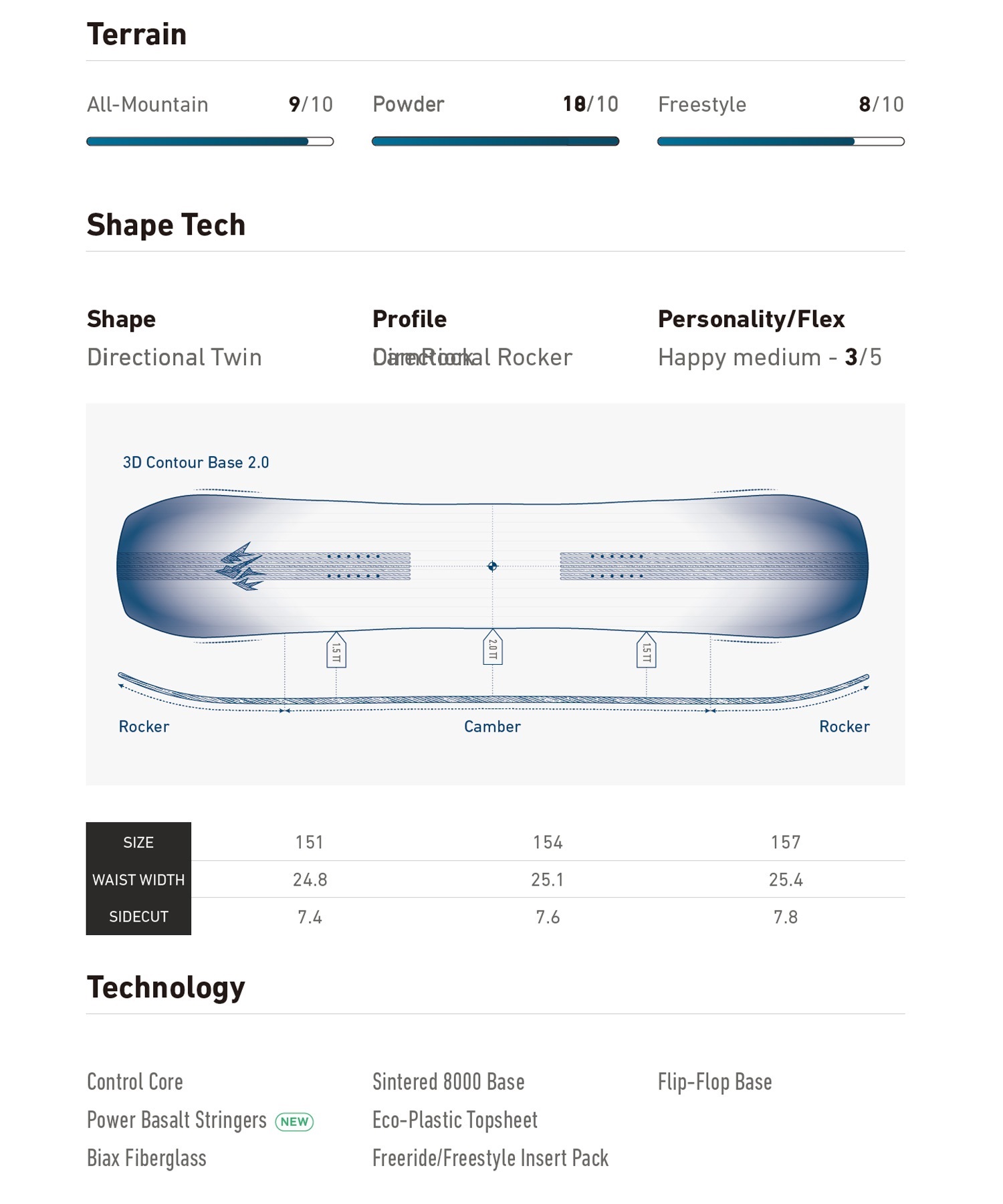
Task: Open the Biax Fiberglass link
Action: (146, 1158)
